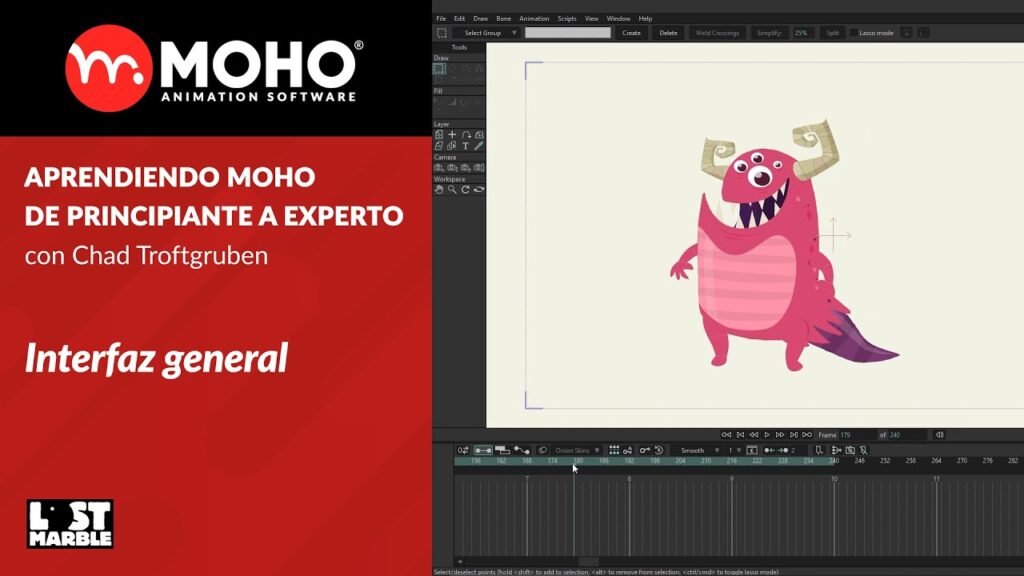Viewport: 1024px width, 576px height.
Task: Select the Eyedropper tool
Action: (479, 146)
